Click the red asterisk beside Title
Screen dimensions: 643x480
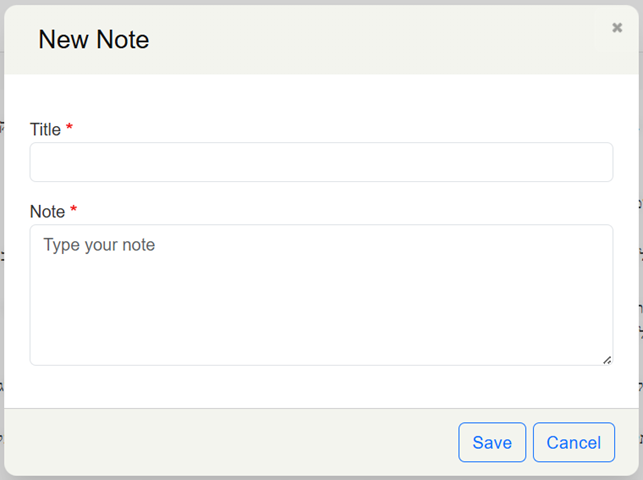point(70,129)
